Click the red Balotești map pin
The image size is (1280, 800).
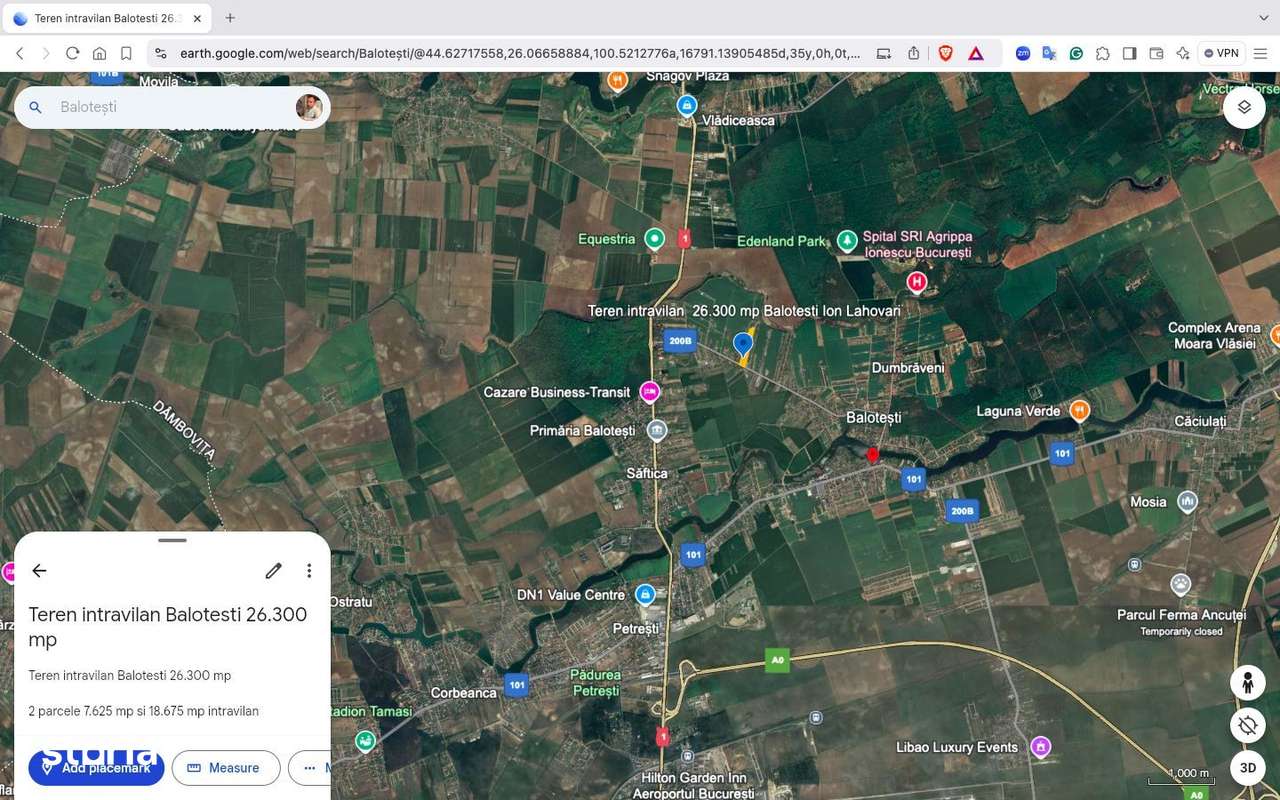[x=872, y=454]
